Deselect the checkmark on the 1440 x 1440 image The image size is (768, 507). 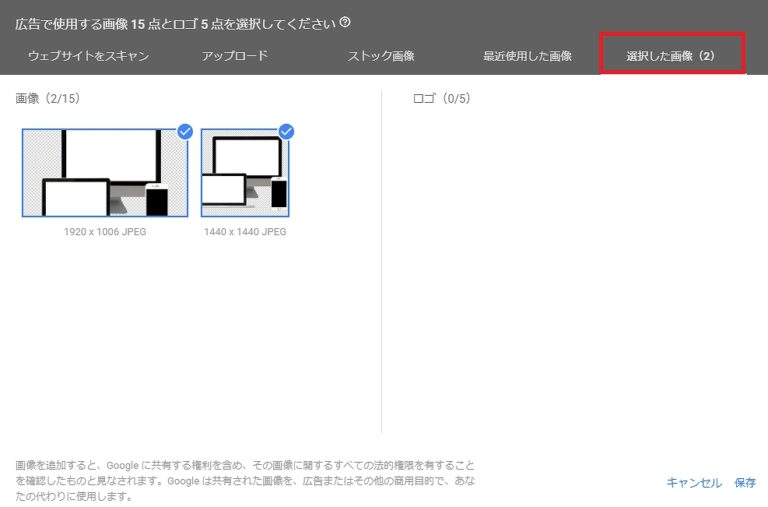pos(286,131)
